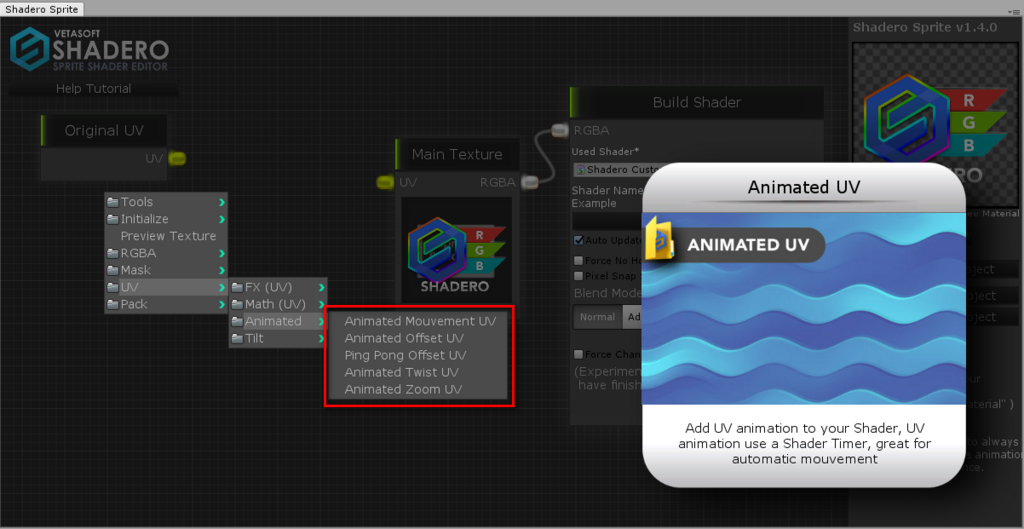Click the Build Shader RGBA input port
1024x529 pixels.
coord(560,130)
